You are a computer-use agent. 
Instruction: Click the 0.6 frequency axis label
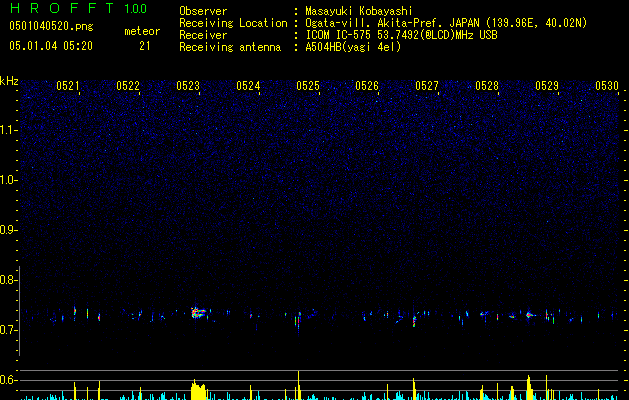8,380
